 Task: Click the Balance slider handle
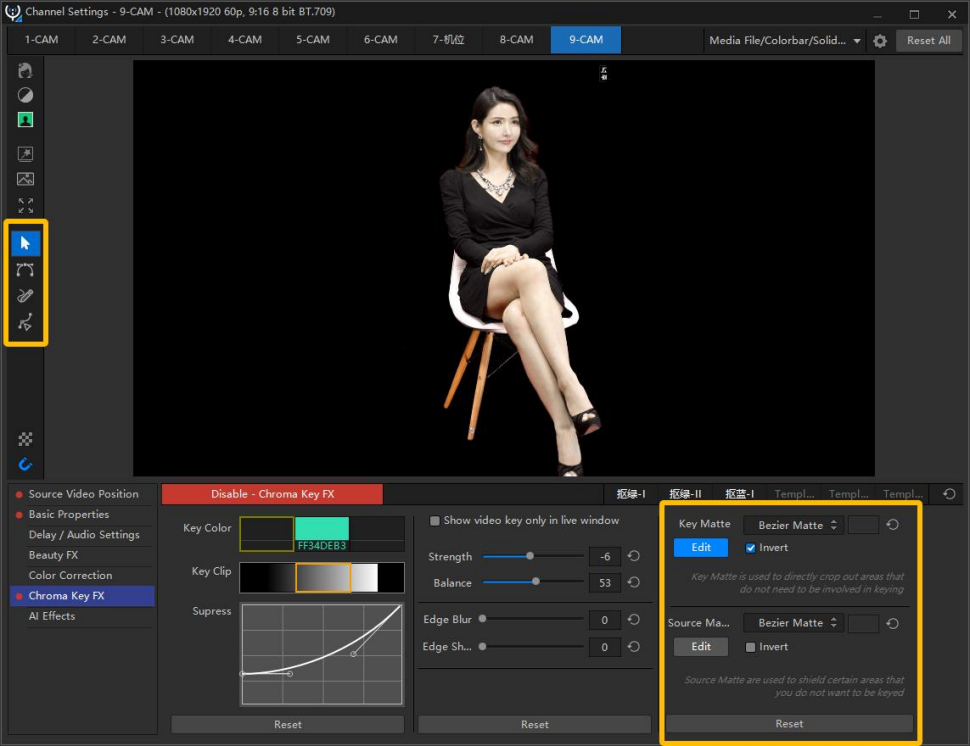click(536, 581)
